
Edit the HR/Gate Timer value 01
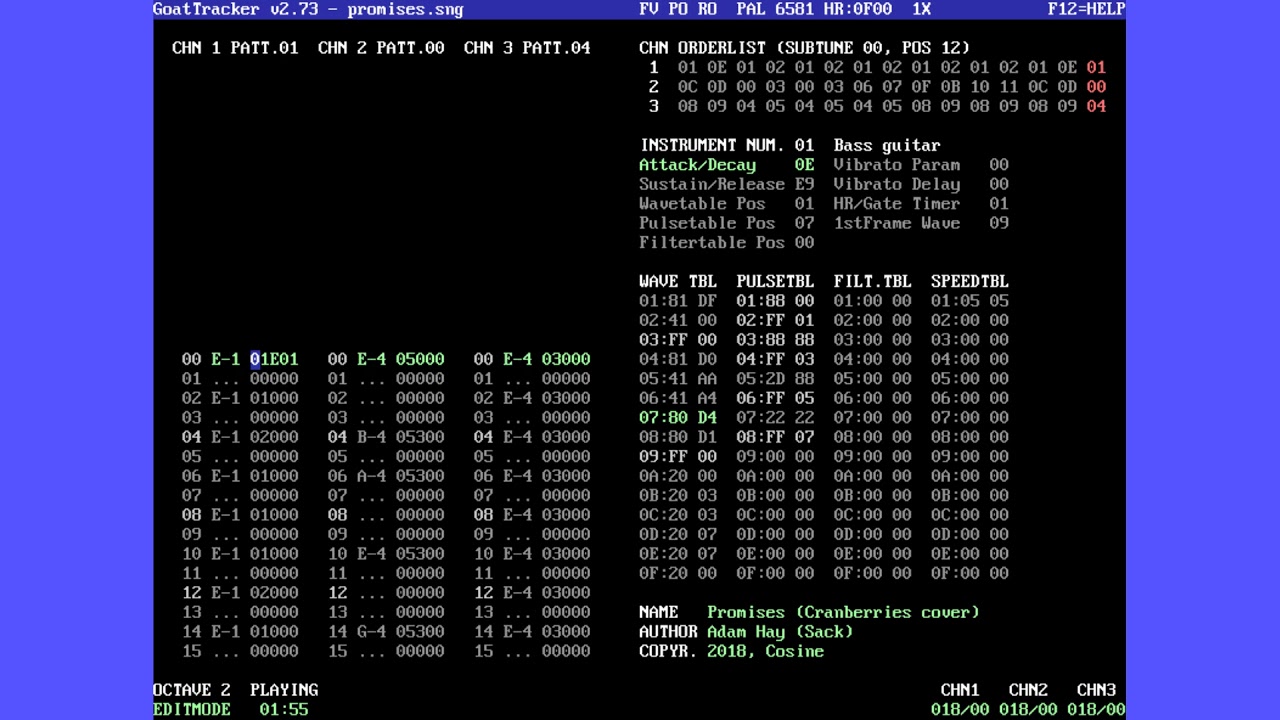click(999, 204)
